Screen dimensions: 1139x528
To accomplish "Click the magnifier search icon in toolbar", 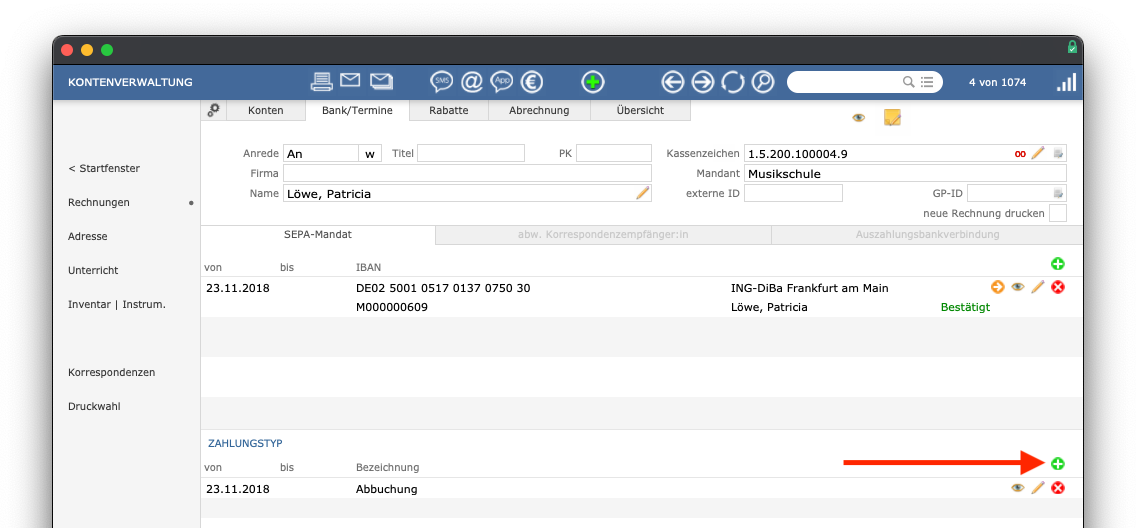I will point(763,82).
